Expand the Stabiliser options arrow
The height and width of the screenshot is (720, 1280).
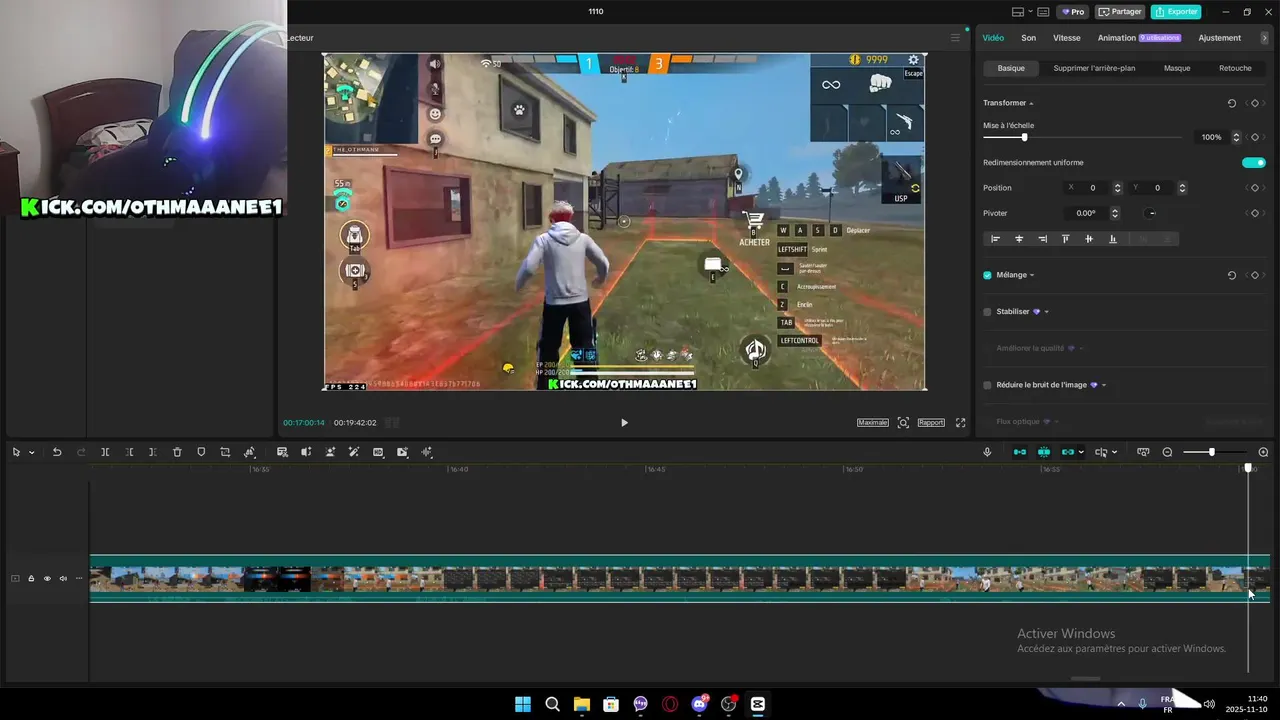[x=1047, y=312]
